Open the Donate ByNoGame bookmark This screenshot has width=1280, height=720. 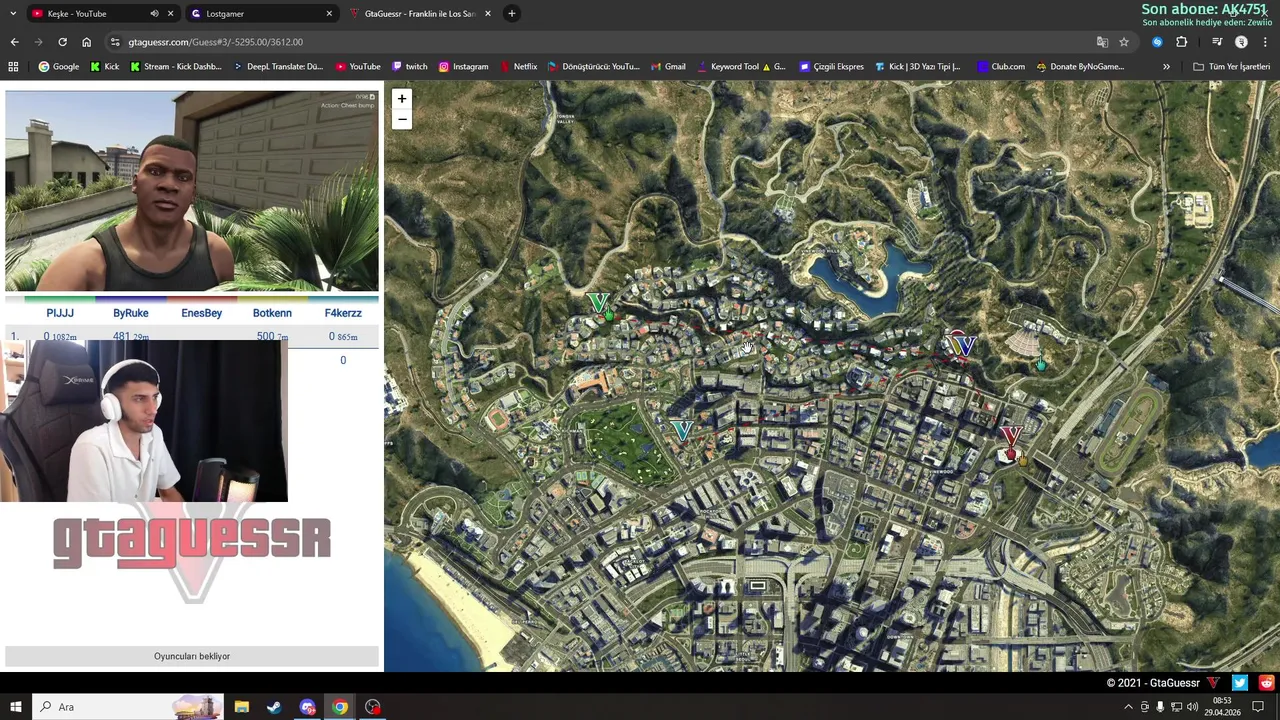tap(1080, 67)
